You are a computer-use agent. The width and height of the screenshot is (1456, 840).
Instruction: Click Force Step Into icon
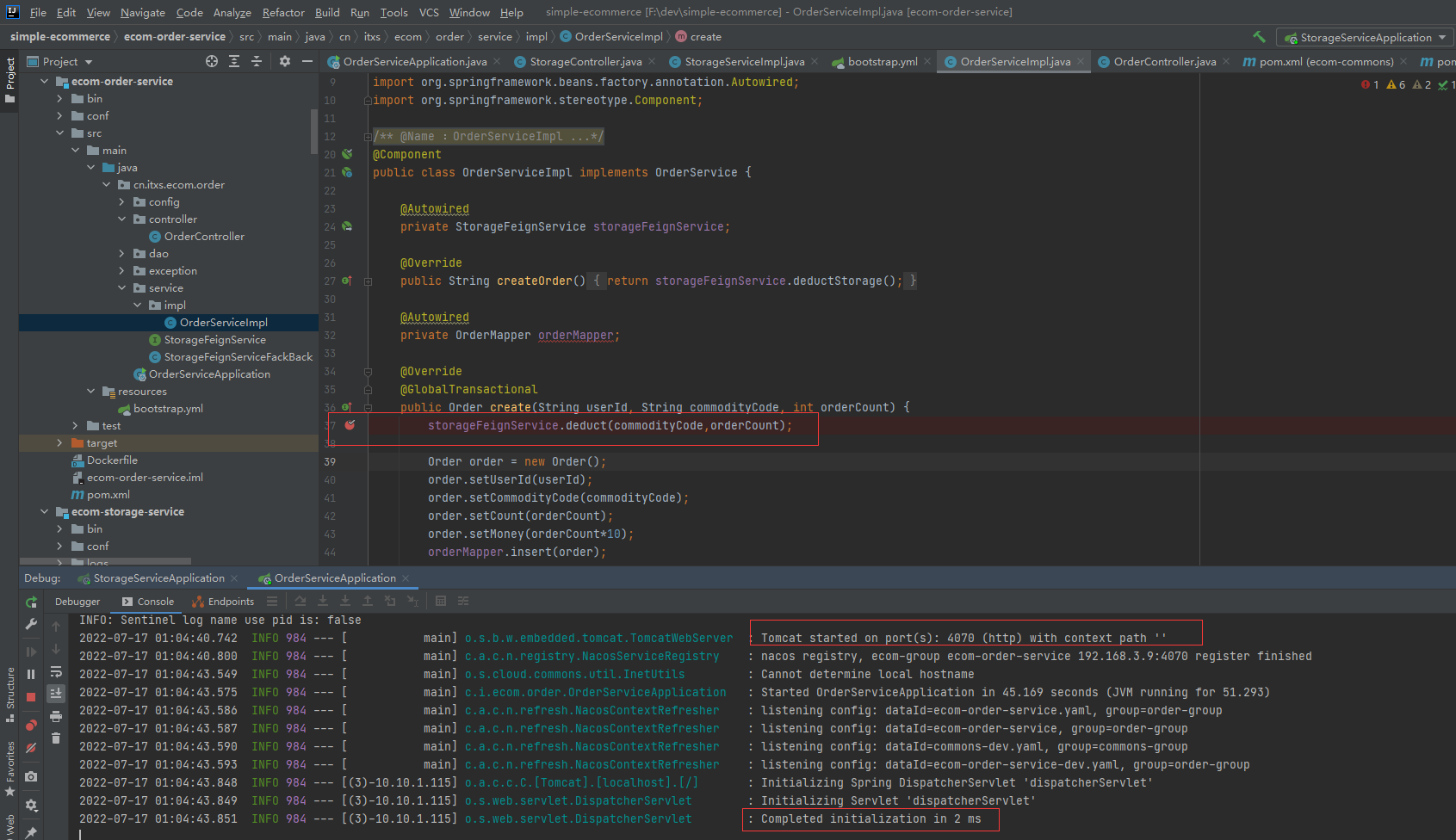pos(345,601)
